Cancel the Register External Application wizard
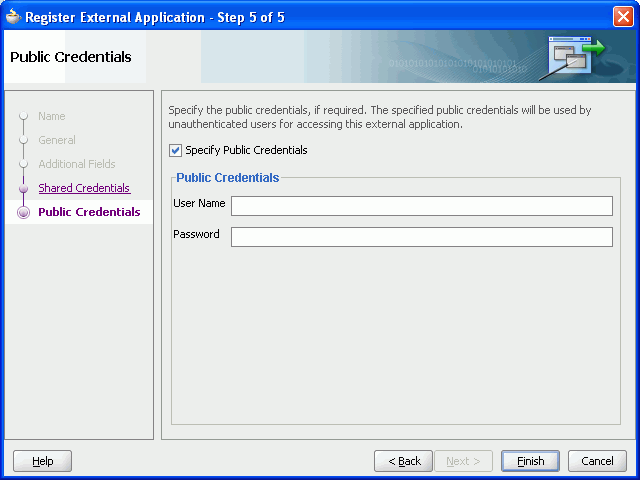This screenshot has height=480, width=640. click(597, 461)
